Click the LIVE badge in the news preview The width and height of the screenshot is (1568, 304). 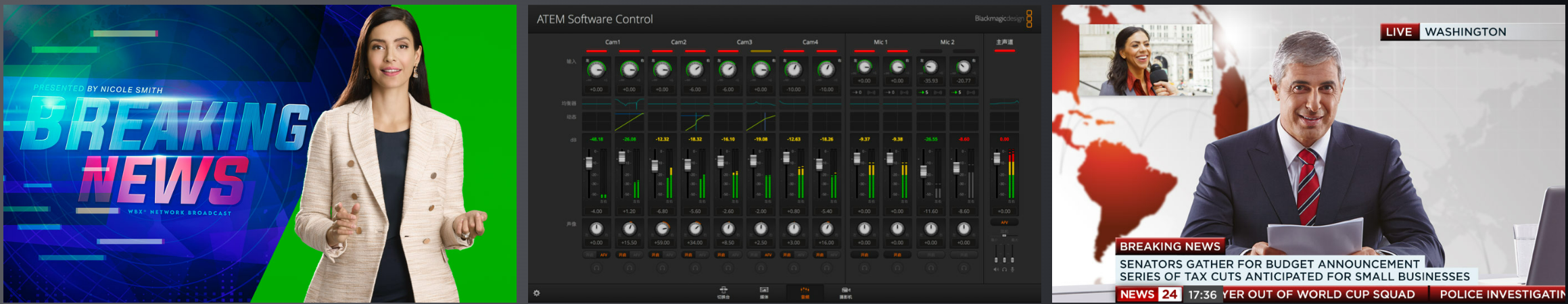pyautogui.click(x=1398, y=32)
